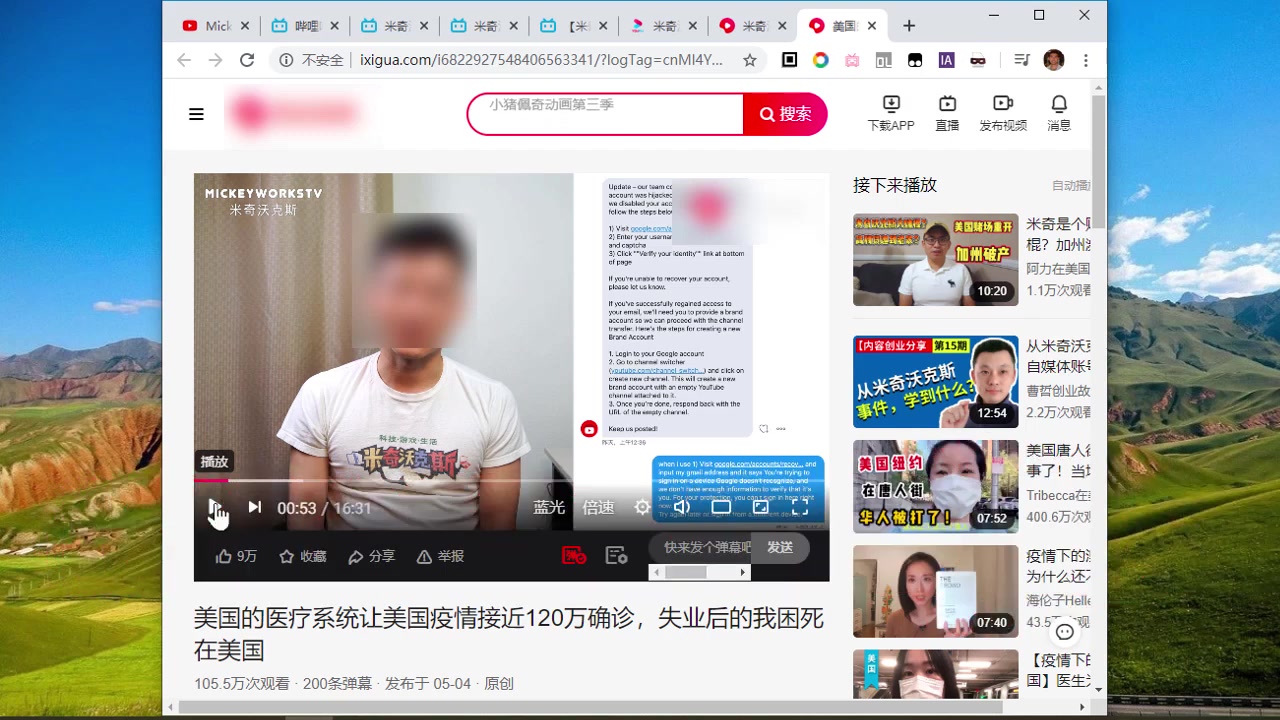Open 消息 notifications bell

(1059, 113)
